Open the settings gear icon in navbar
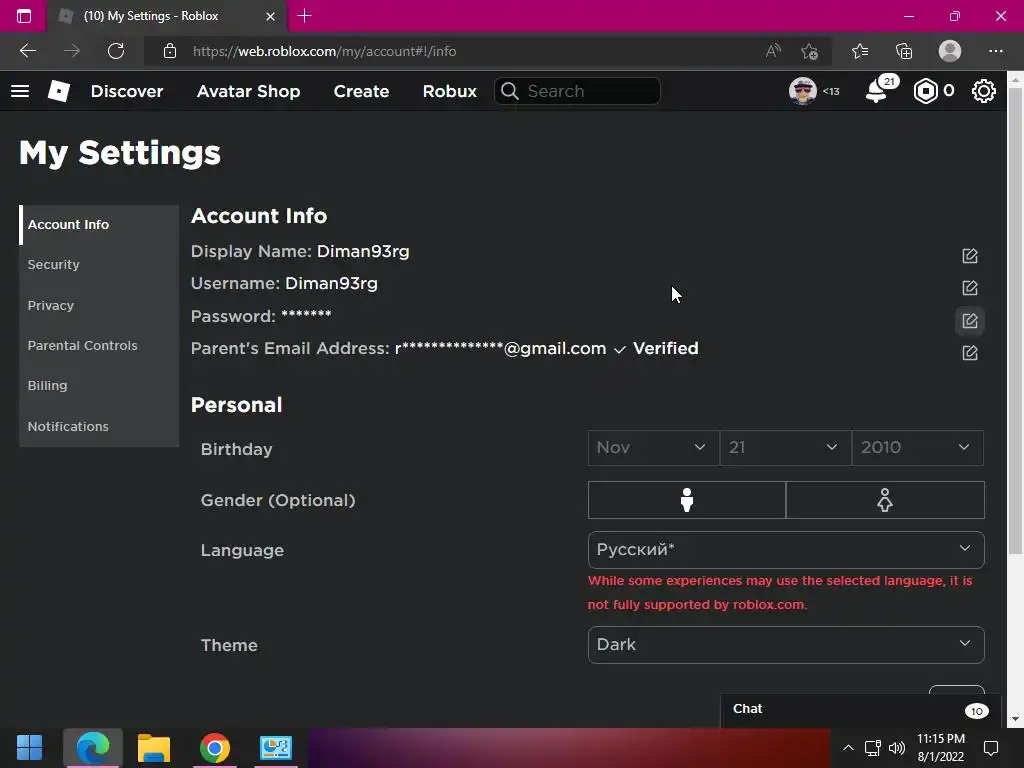The image size is (1024, 768). [x=984, y=91]
